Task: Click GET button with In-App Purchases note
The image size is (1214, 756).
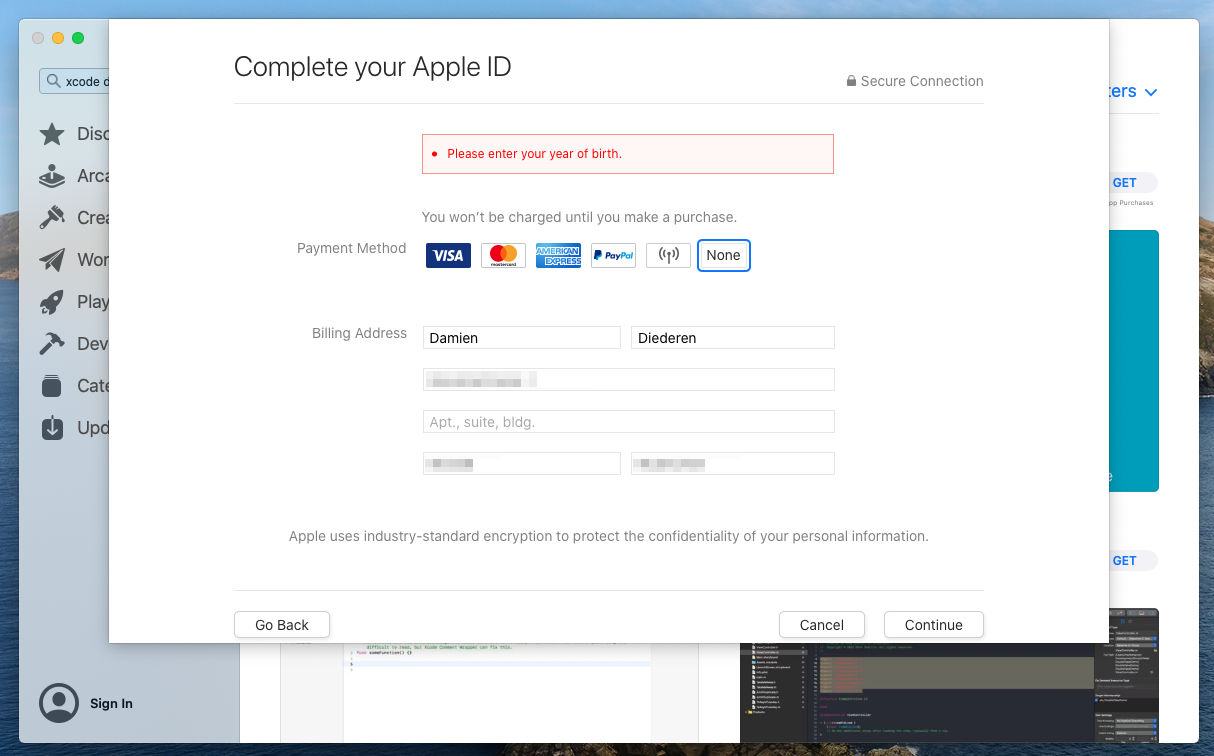Action: click(x=1131, y=183)
